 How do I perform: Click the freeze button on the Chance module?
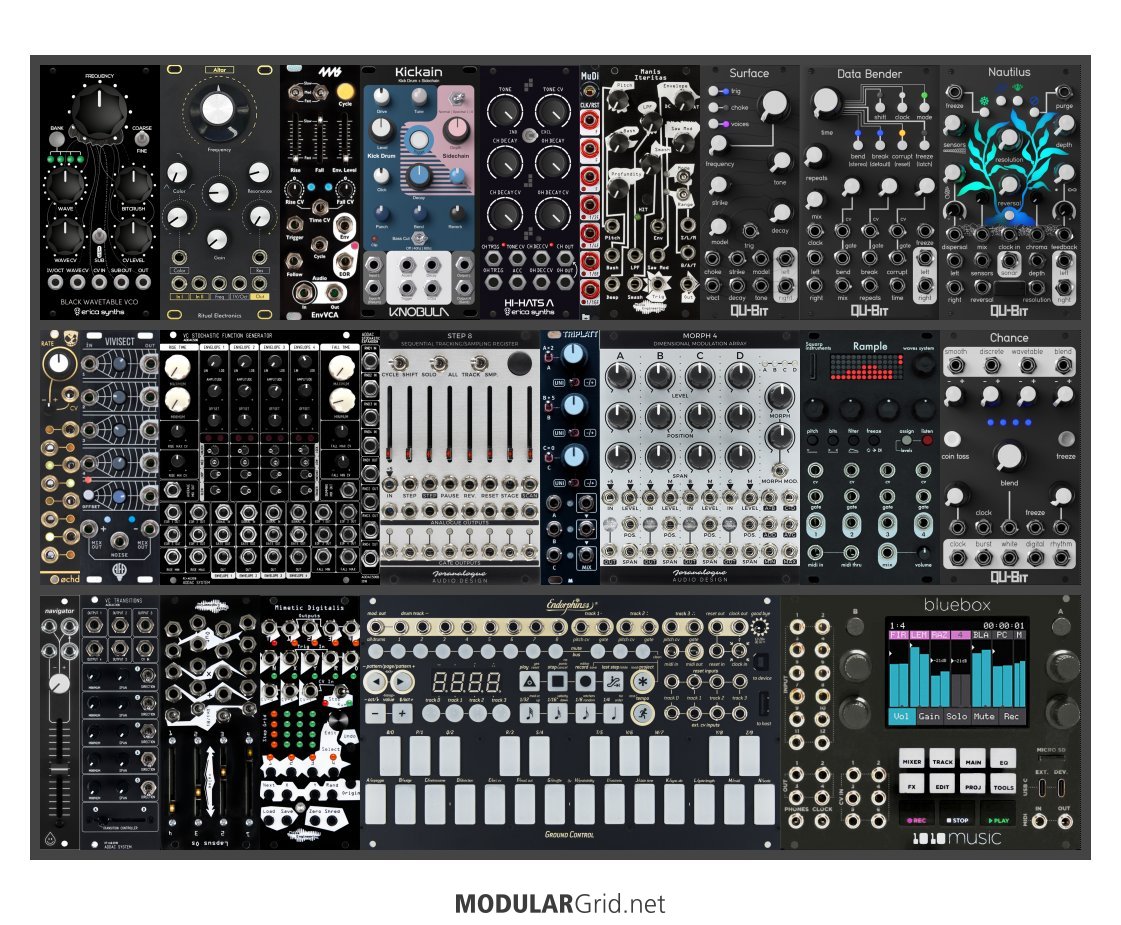1066,438
